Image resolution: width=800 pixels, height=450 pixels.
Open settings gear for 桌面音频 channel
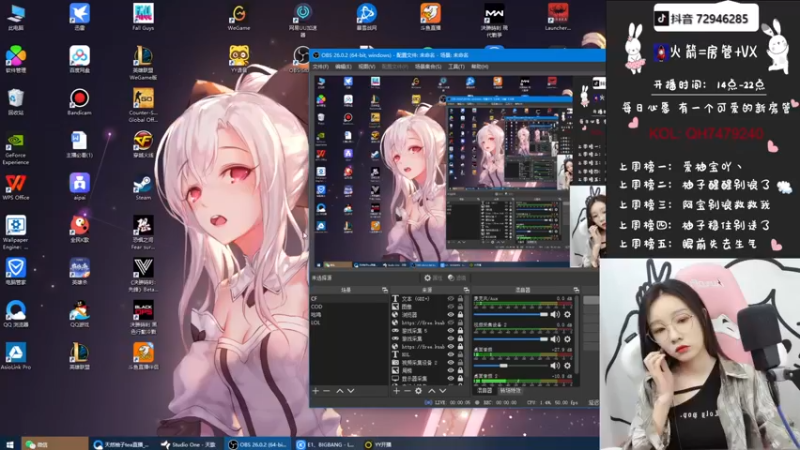coord(567,365)
